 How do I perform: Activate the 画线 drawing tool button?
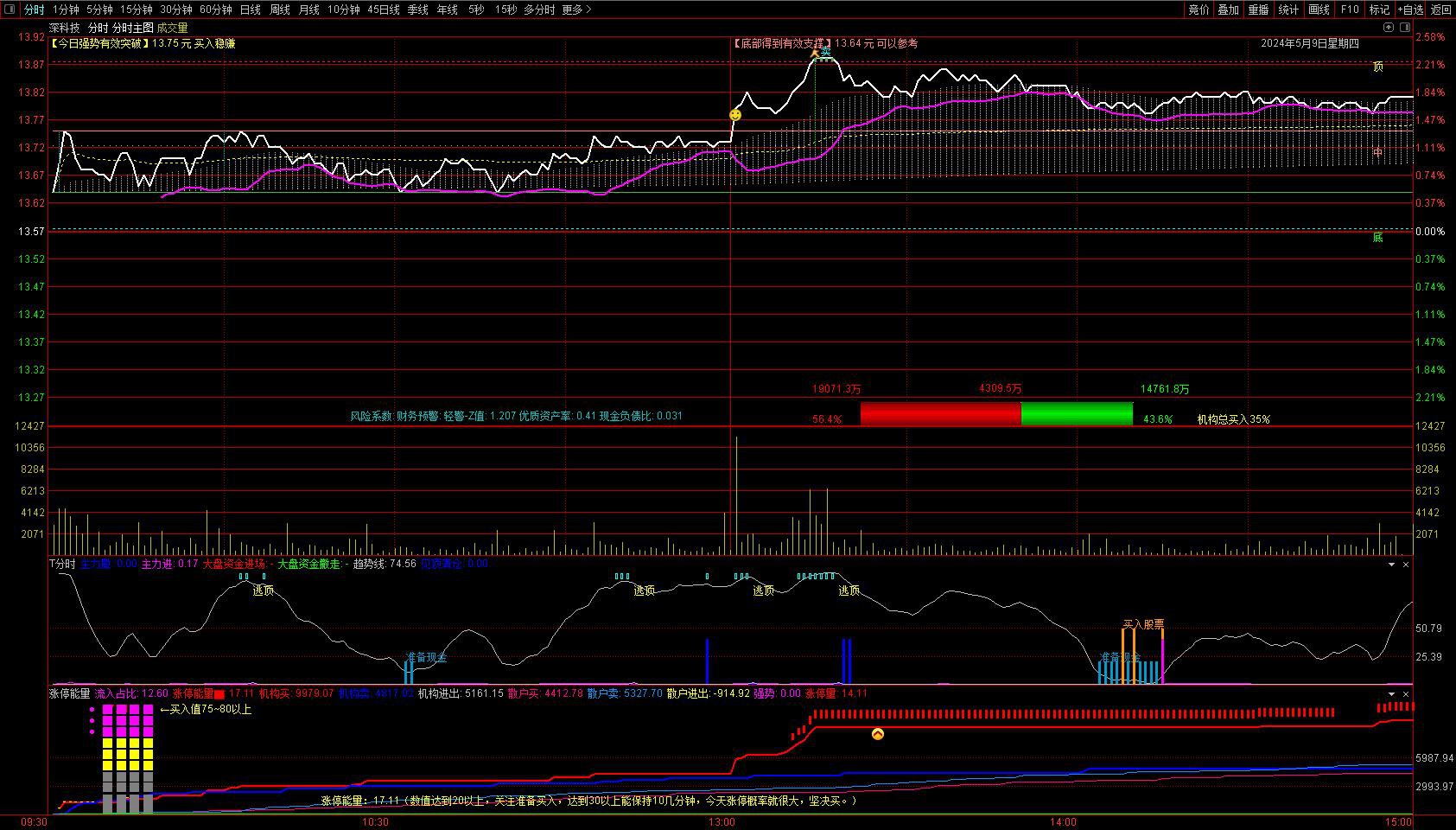coord(1319,10)
